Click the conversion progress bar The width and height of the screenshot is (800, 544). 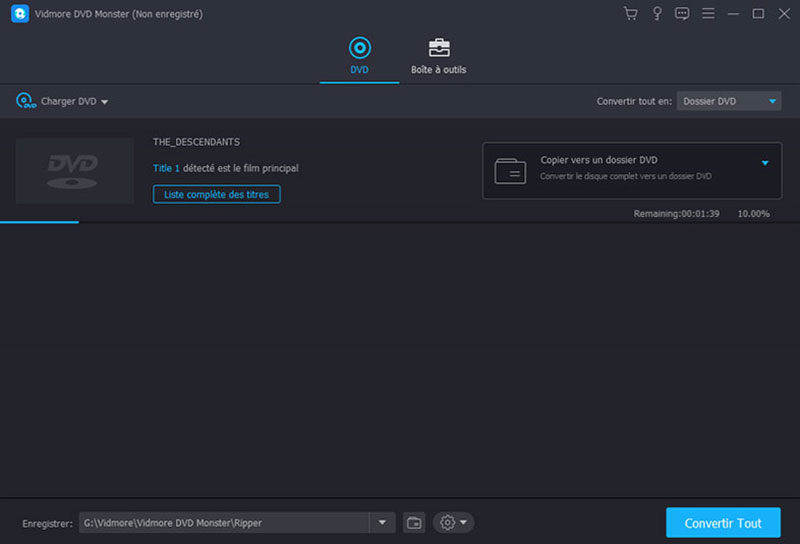tap(40, 222)
